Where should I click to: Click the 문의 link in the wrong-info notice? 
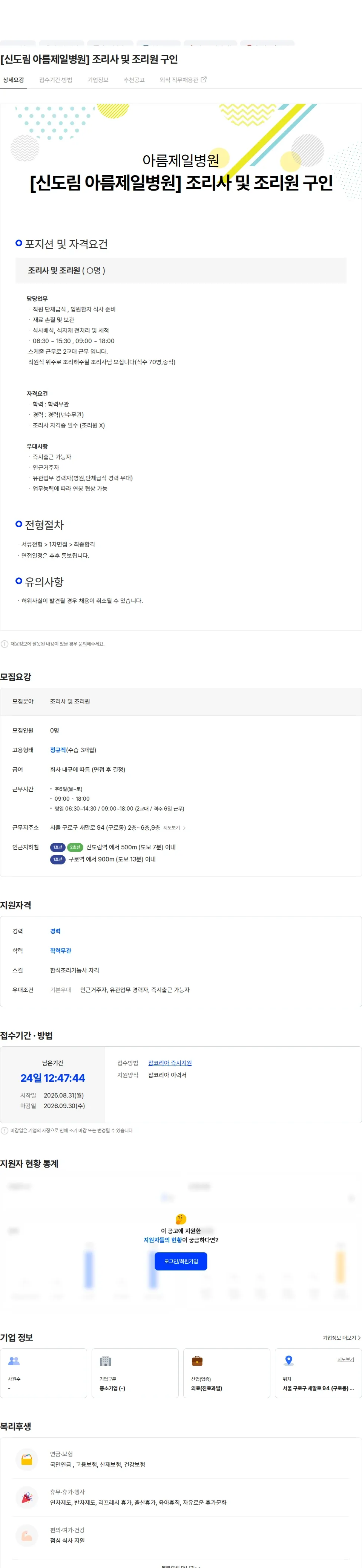(82, 643)
